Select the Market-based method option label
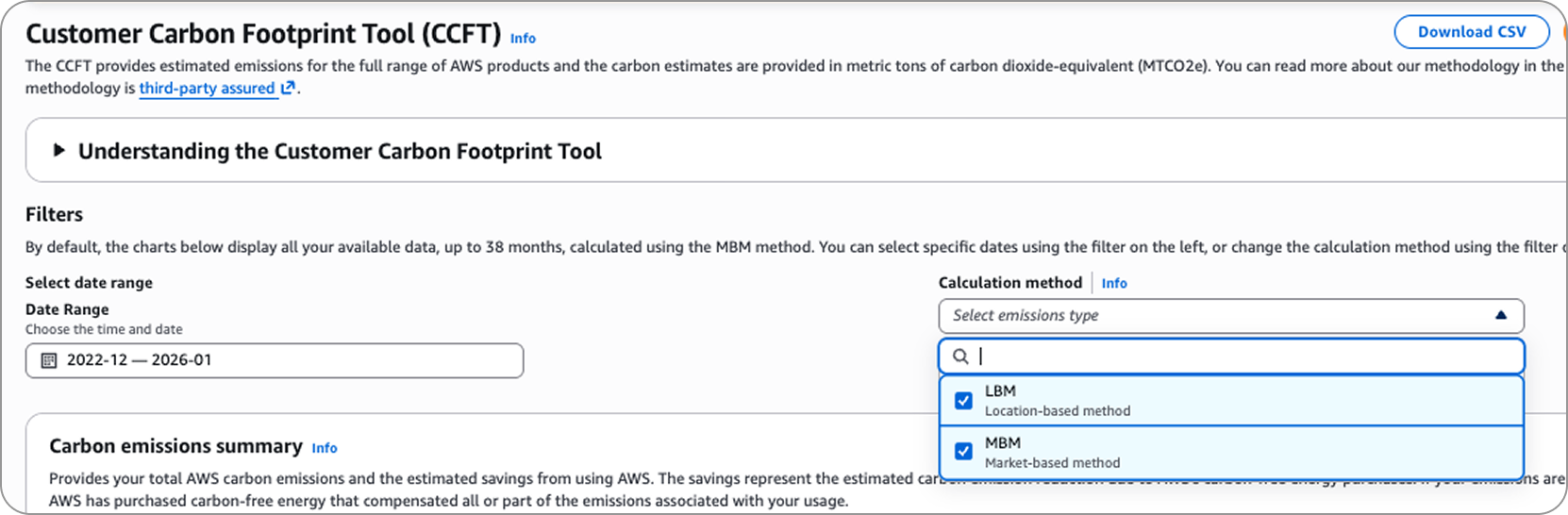This screenshot has height=515, width=1568. click(1052, 463)
